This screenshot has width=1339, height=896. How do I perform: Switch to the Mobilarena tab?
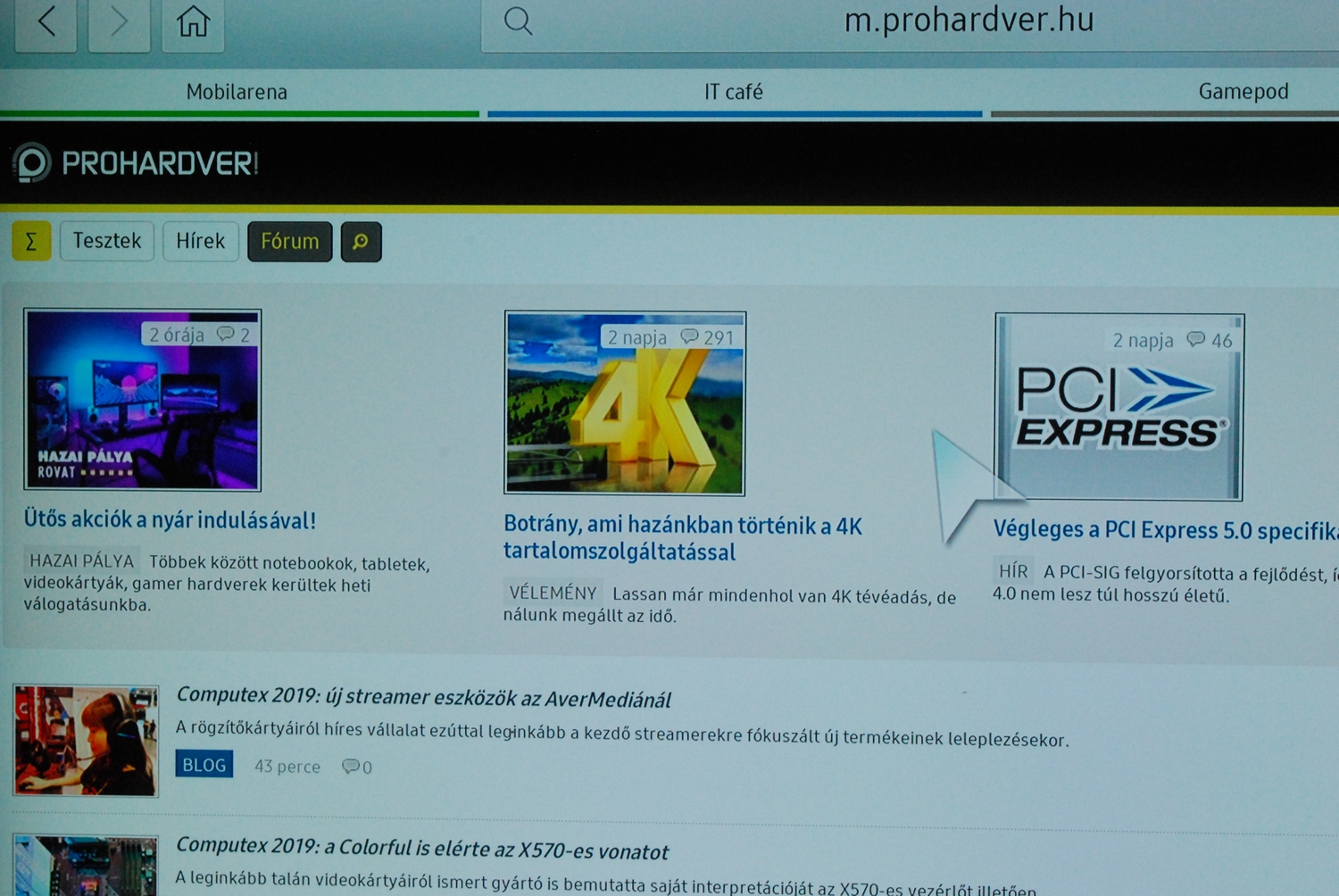(x=237, y=93)
